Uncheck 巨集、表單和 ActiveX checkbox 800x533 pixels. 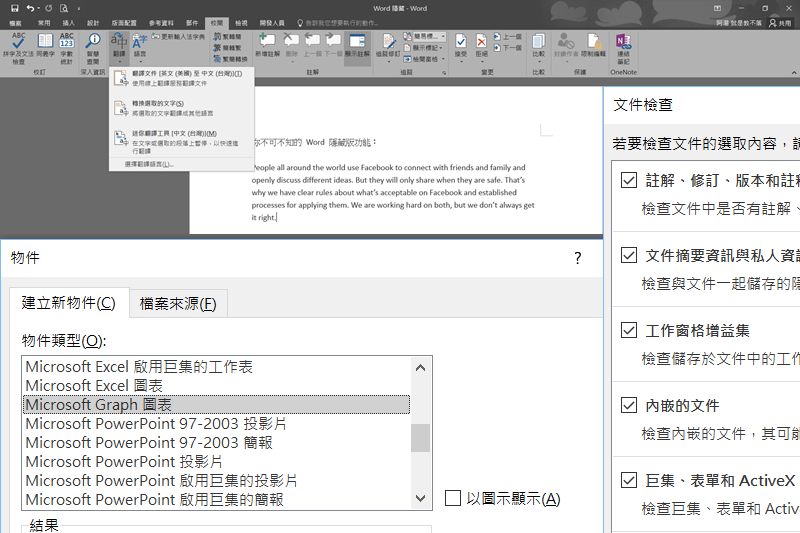[x=629, y=480]
